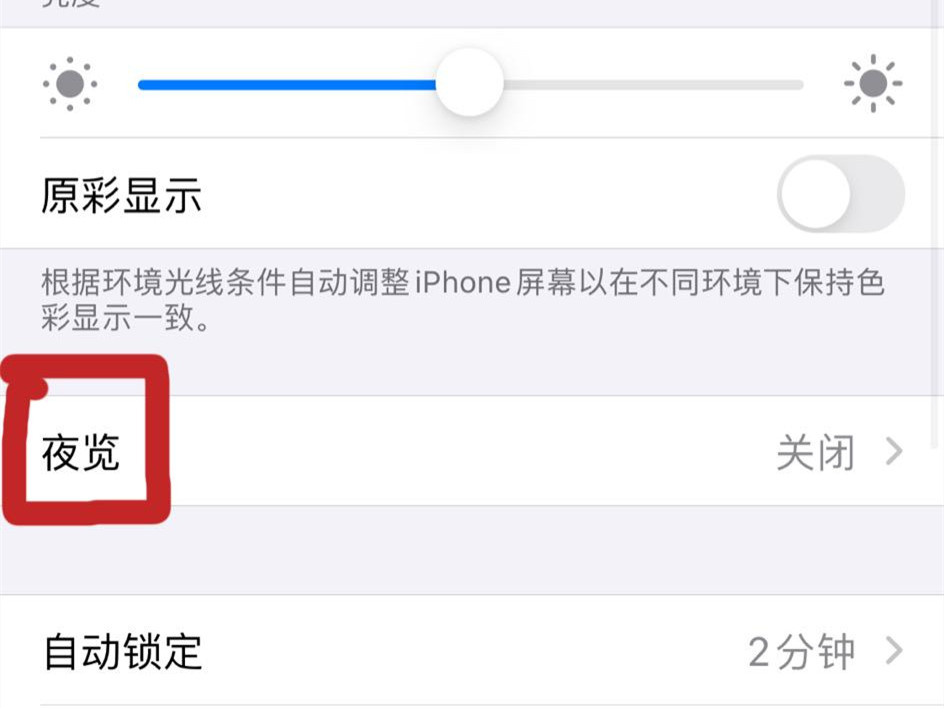This screenshot has width=944, height=708.
Task: Open the 自动锁定 setting
Action: 472,651
